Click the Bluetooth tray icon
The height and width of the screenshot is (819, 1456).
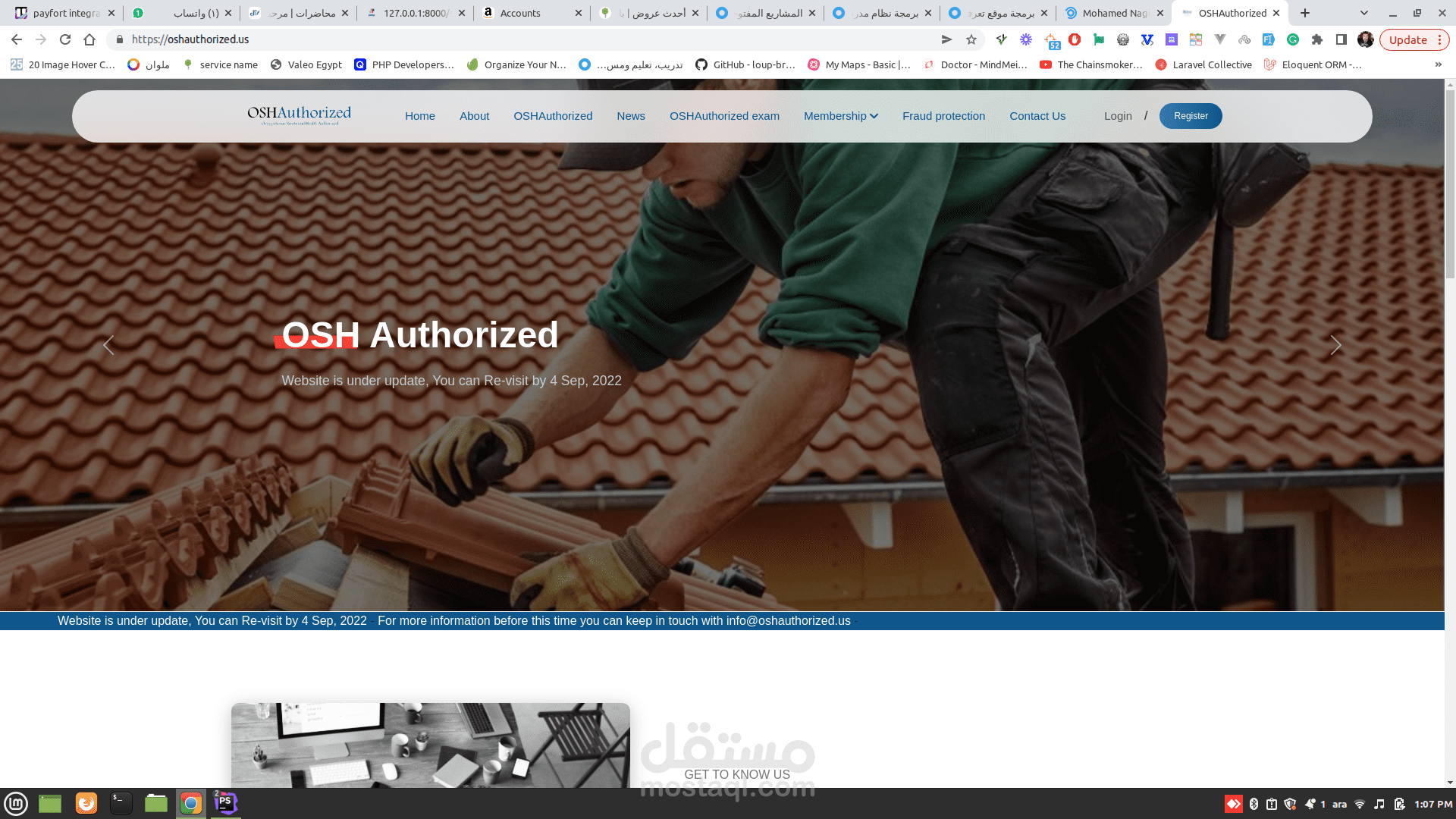pyautogui.click(x=1254, y=804)
